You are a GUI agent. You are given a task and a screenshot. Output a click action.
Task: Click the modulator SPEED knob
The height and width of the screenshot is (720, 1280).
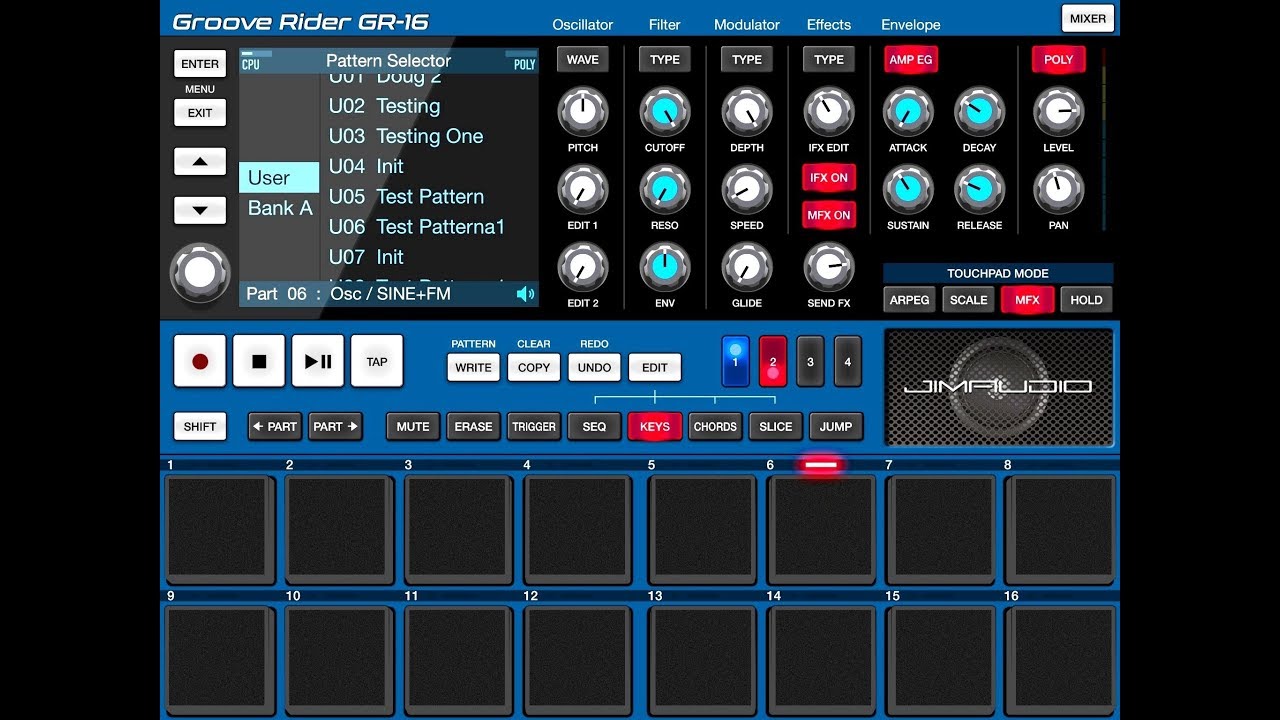click(x=747, y=190)
